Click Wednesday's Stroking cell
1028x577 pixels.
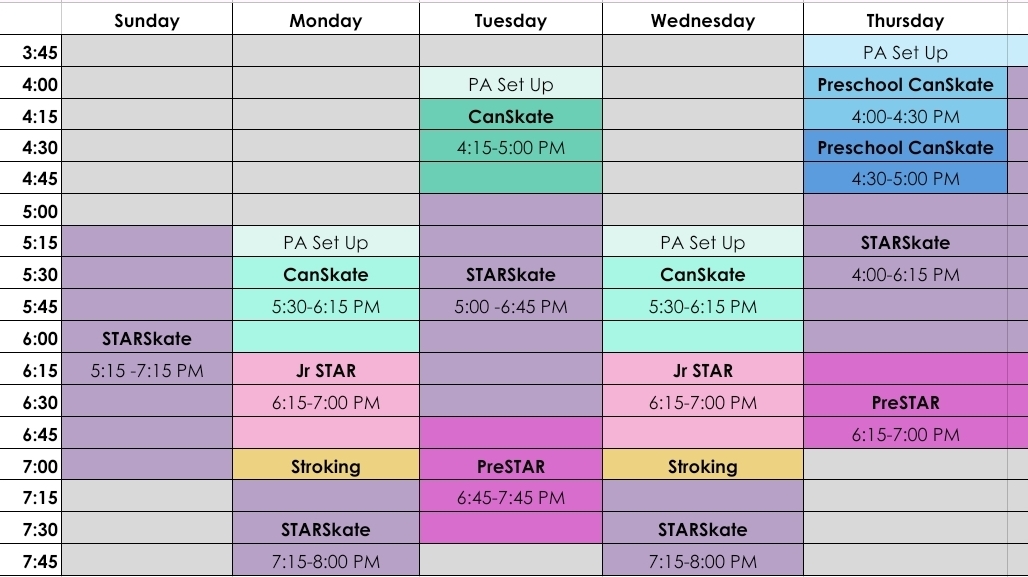702,466
